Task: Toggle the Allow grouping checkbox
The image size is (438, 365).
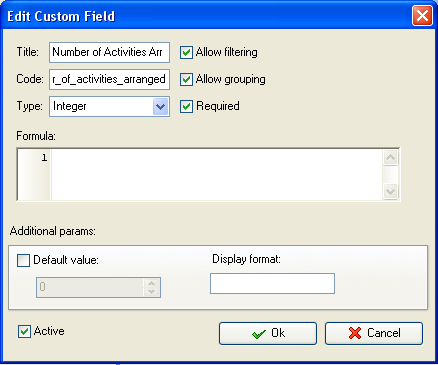Action: tap(186, 79)
